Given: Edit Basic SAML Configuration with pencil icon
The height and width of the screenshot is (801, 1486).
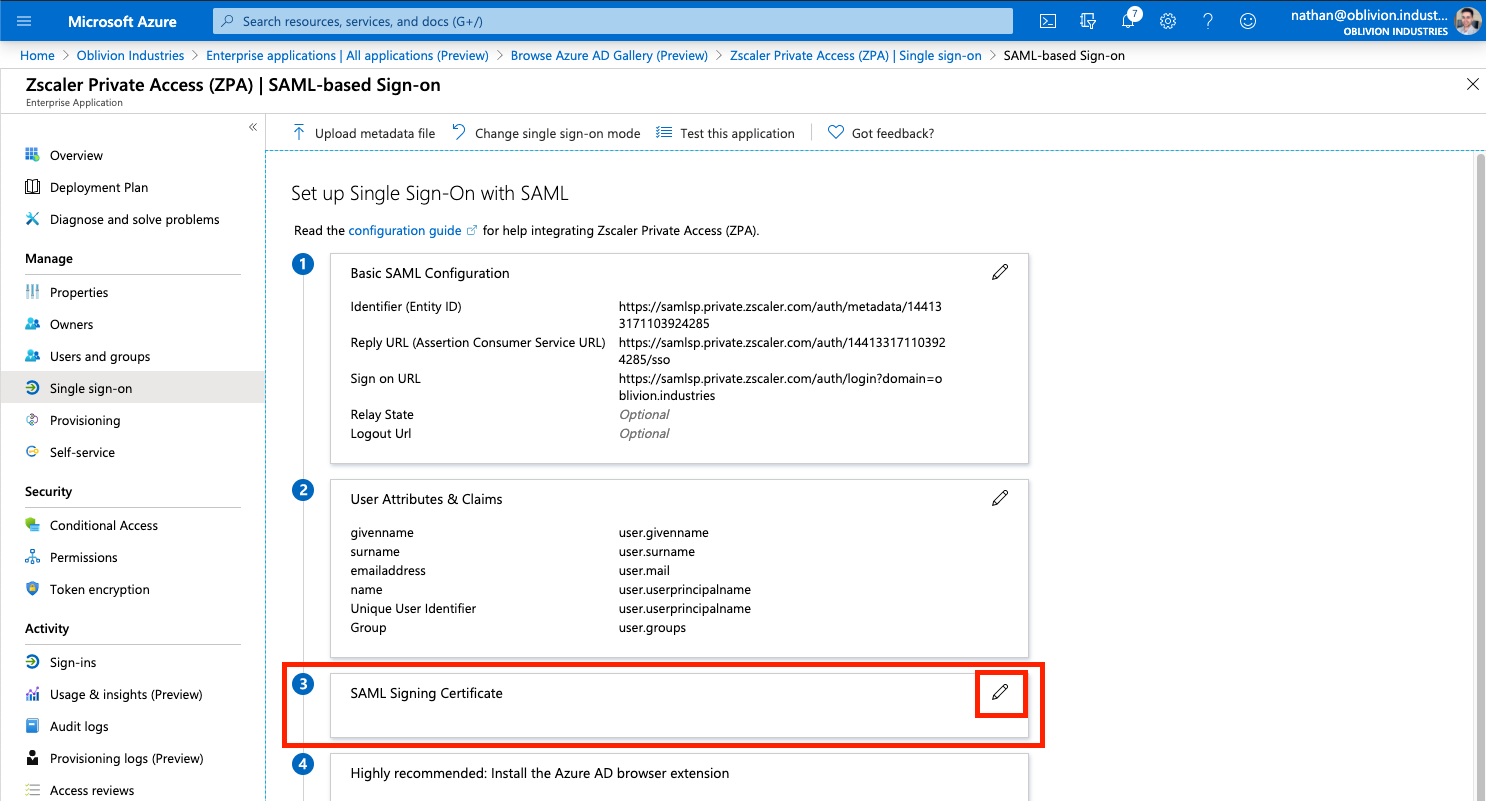Looking at the screenshot, I should (999, 272).
